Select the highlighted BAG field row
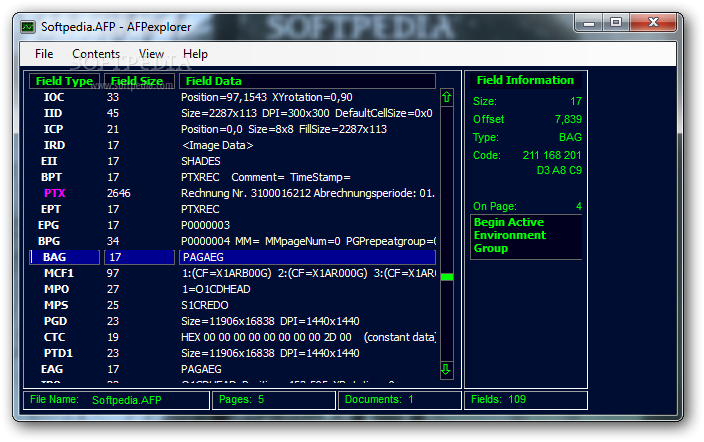704x442 pixels. pos(233,257)
